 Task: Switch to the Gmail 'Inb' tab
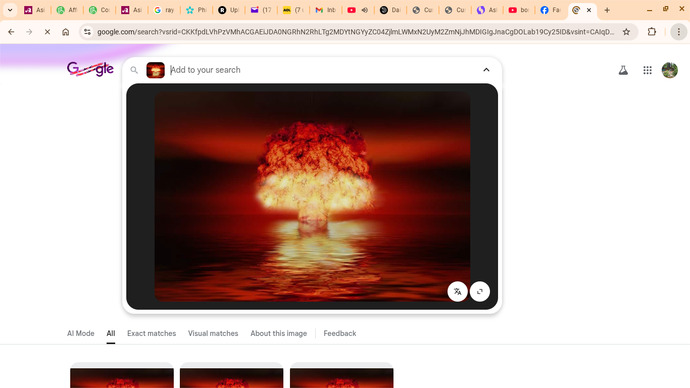tap(325, 10)
